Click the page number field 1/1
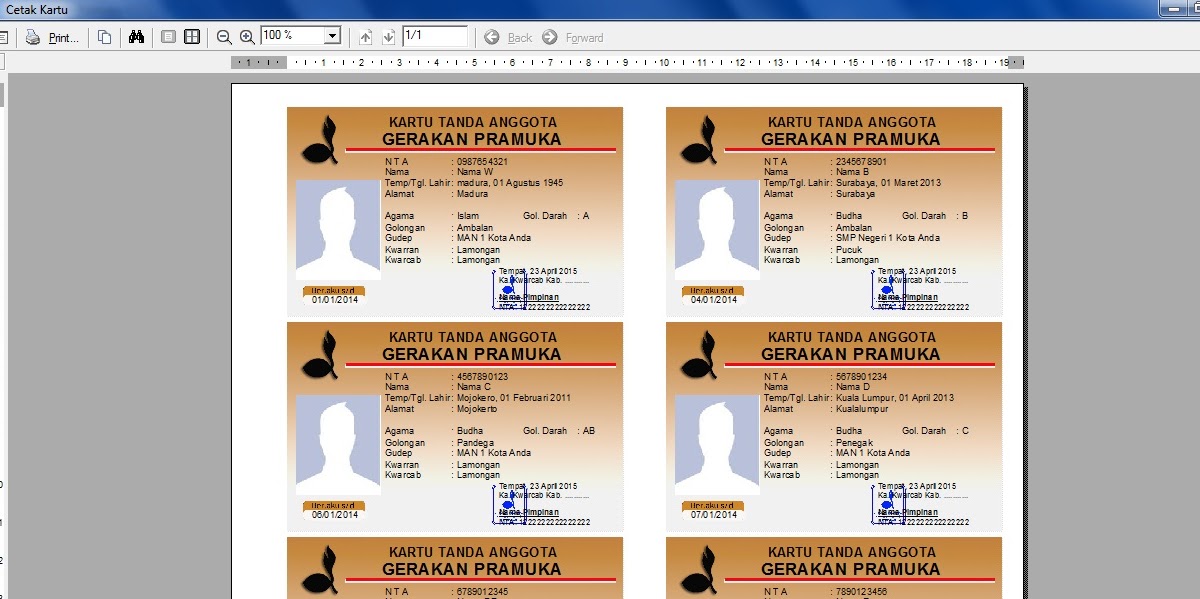The image size is (1200, 599). (435, 36)
